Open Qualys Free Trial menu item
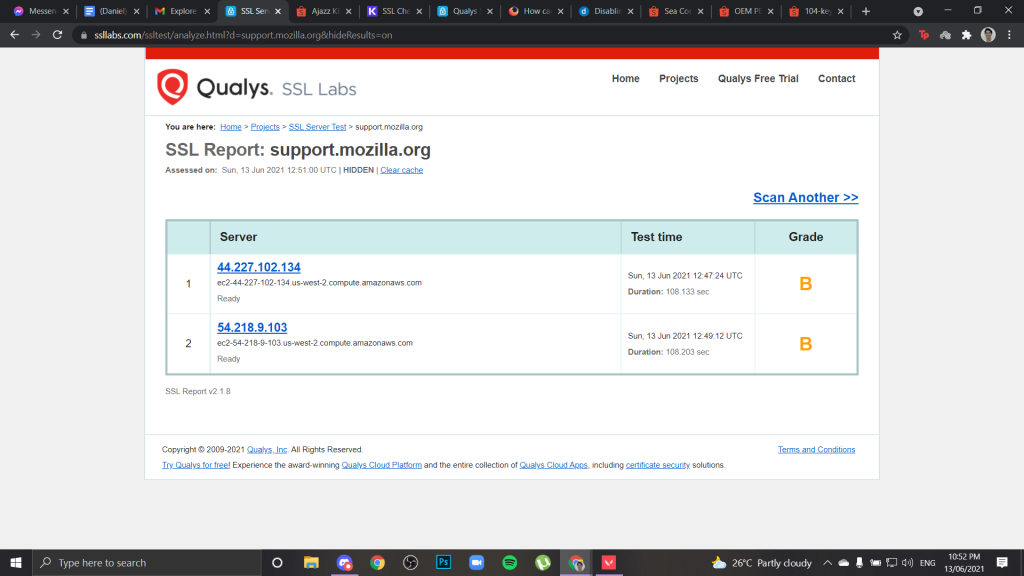The image size is (1024, 576). pos(758,78)
